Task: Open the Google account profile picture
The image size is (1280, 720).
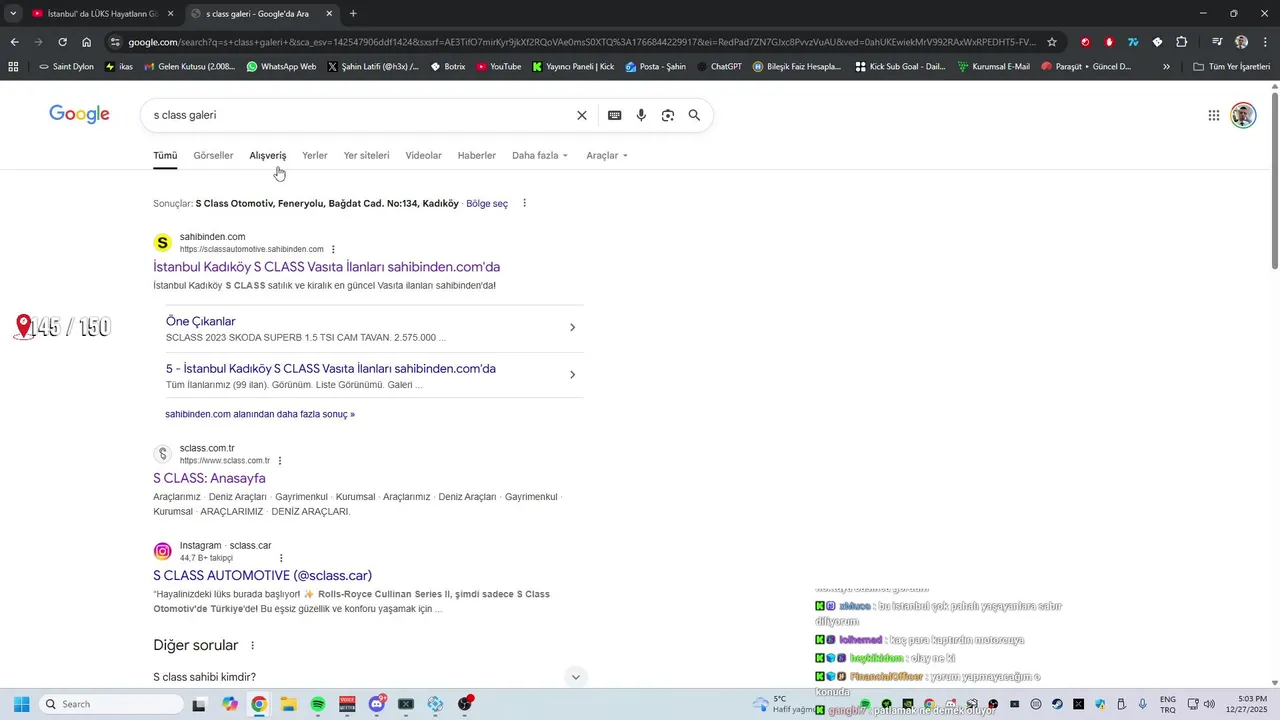Action: point(1243,115)
